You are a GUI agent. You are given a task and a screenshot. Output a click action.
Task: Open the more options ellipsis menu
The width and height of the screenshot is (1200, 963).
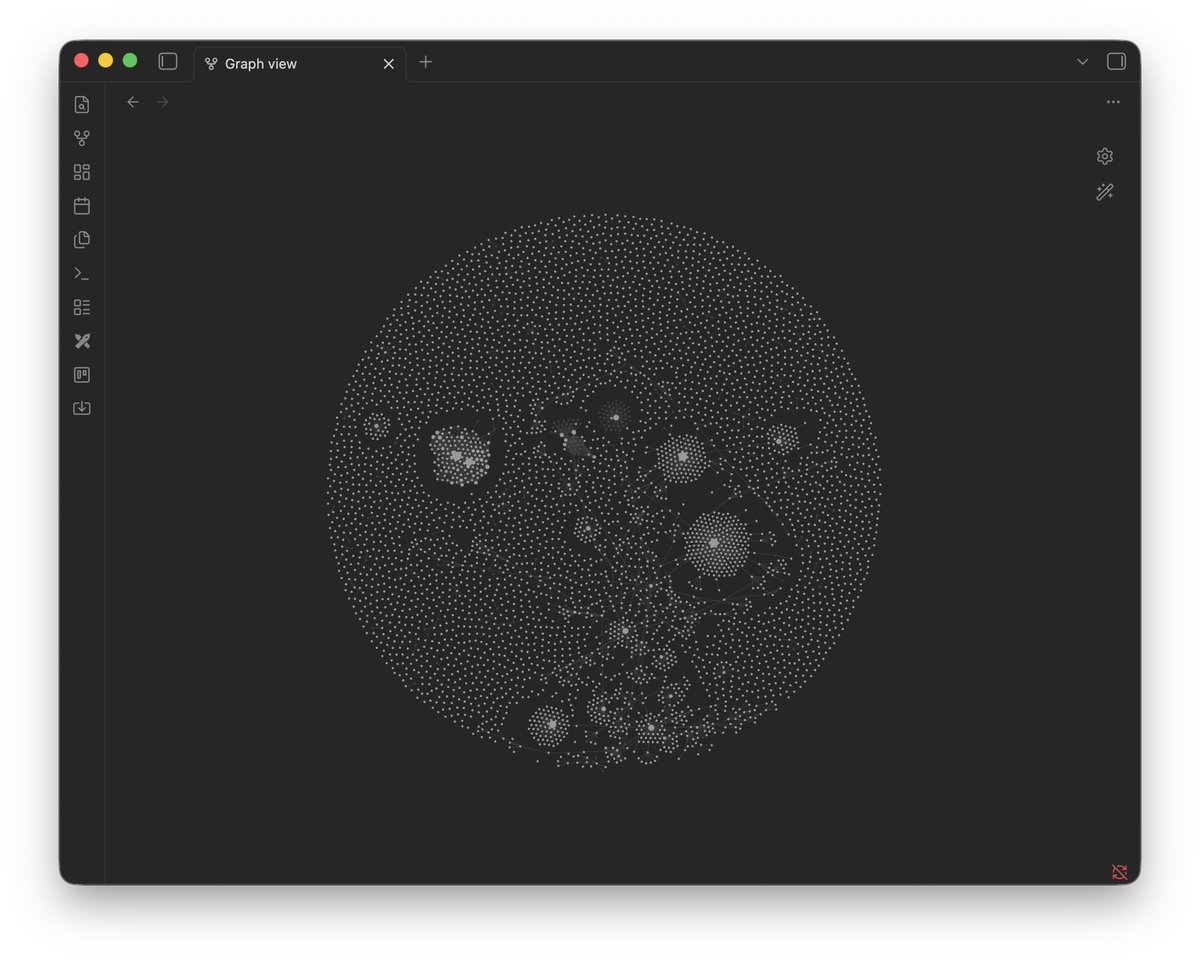[1113, 102]
